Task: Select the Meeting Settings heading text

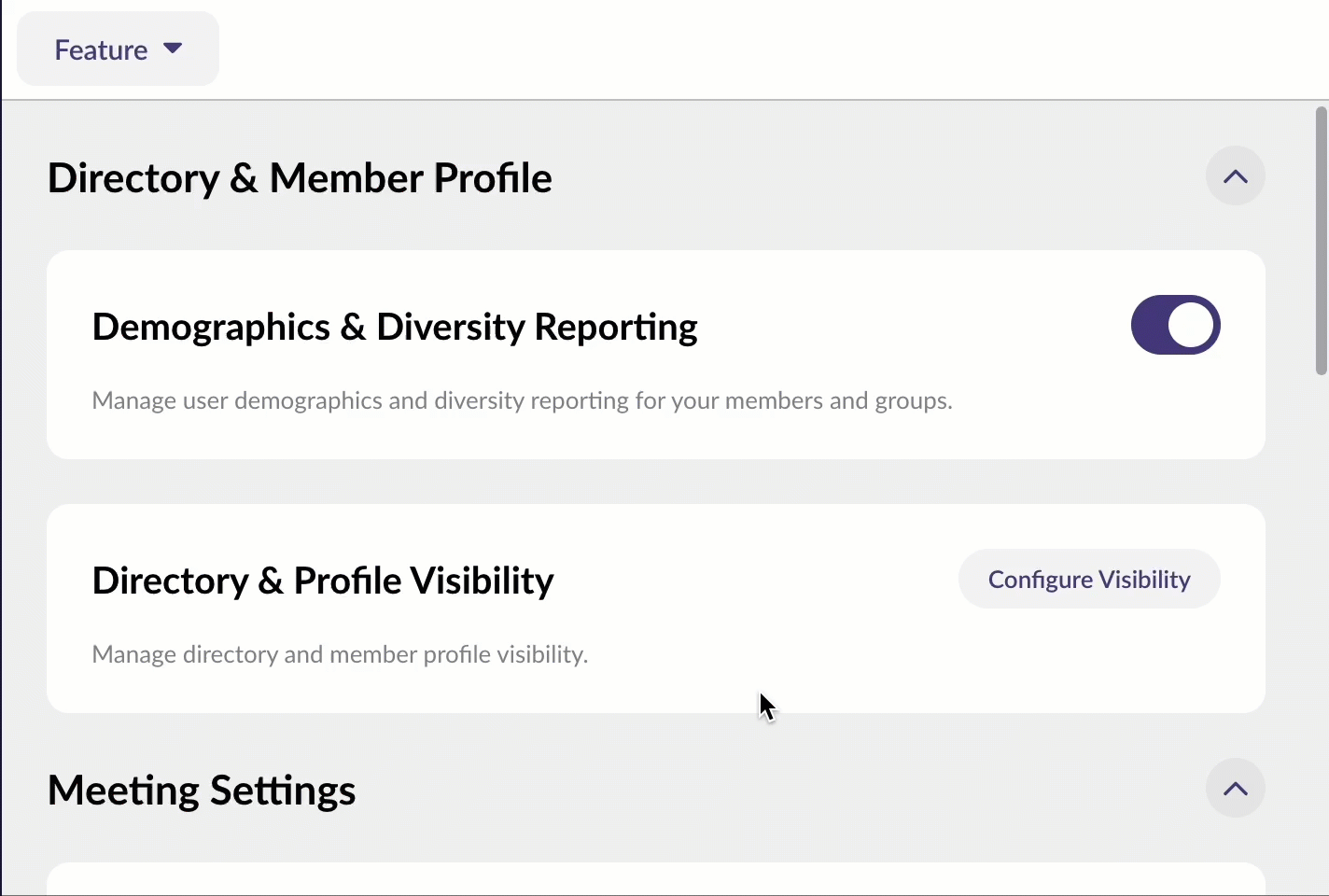Action: (x=202, y=791)
